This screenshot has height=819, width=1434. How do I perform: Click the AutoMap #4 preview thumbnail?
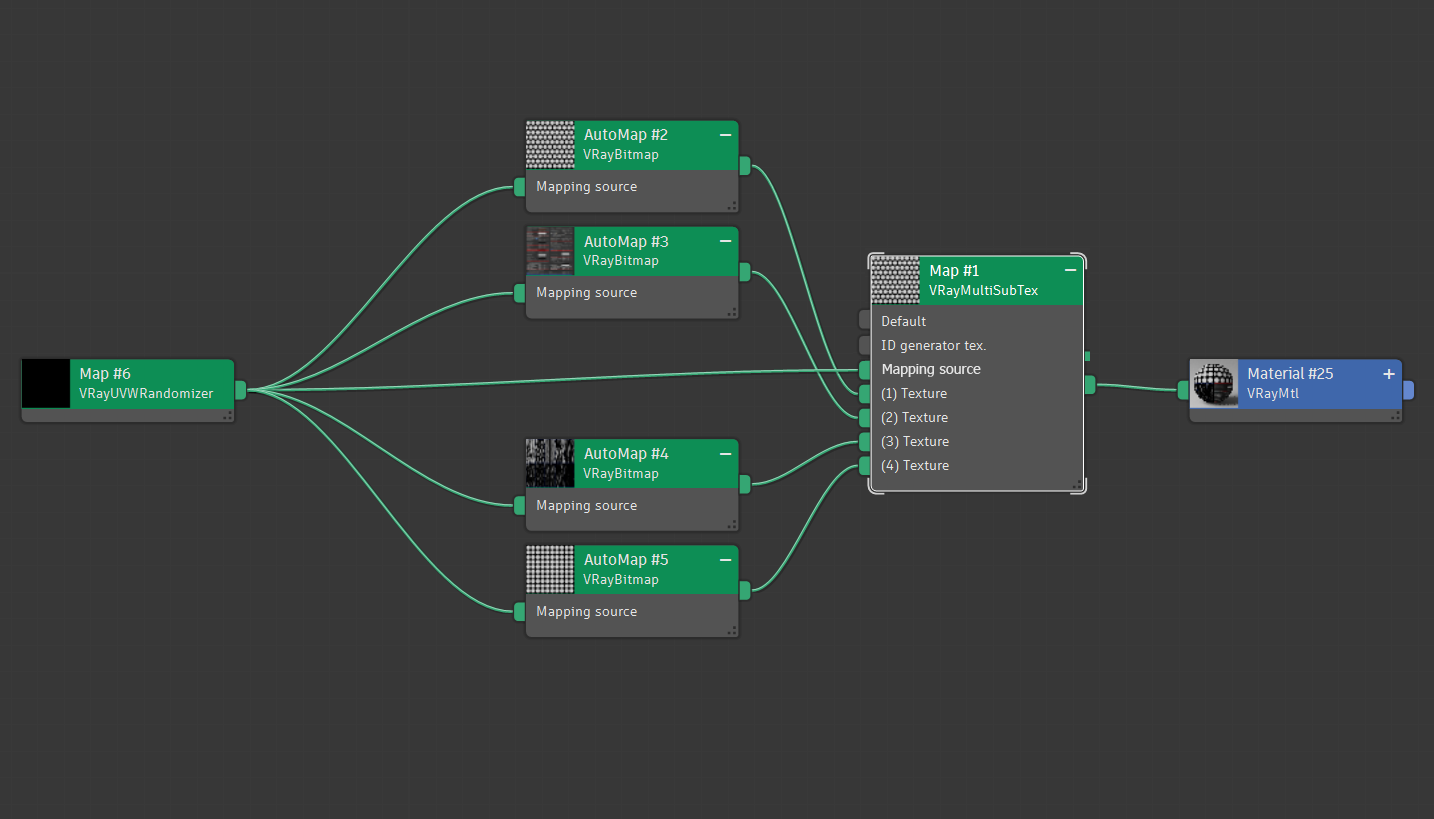[551, 464]
